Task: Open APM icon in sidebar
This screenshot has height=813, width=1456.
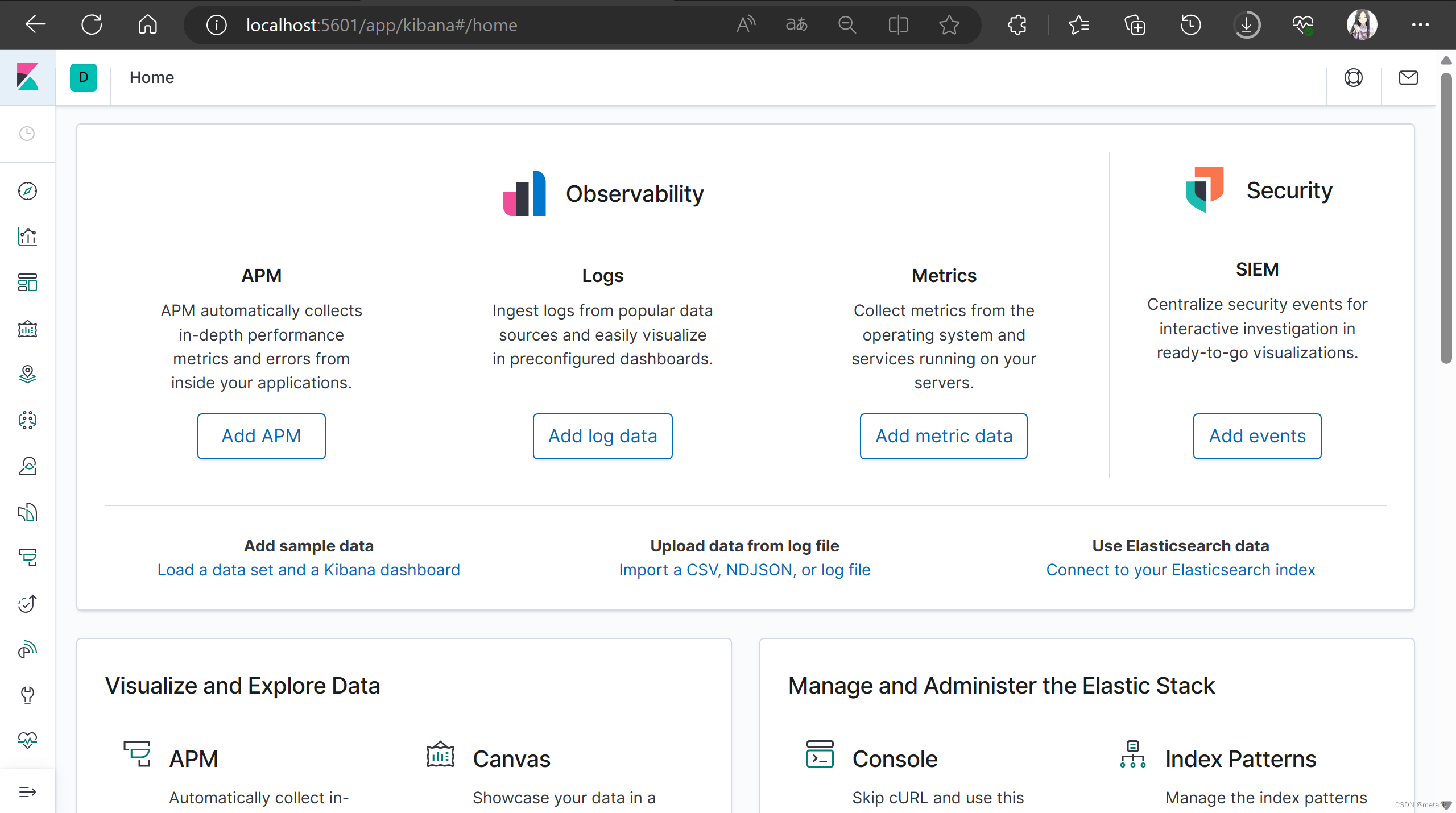Action: point(27,558)
